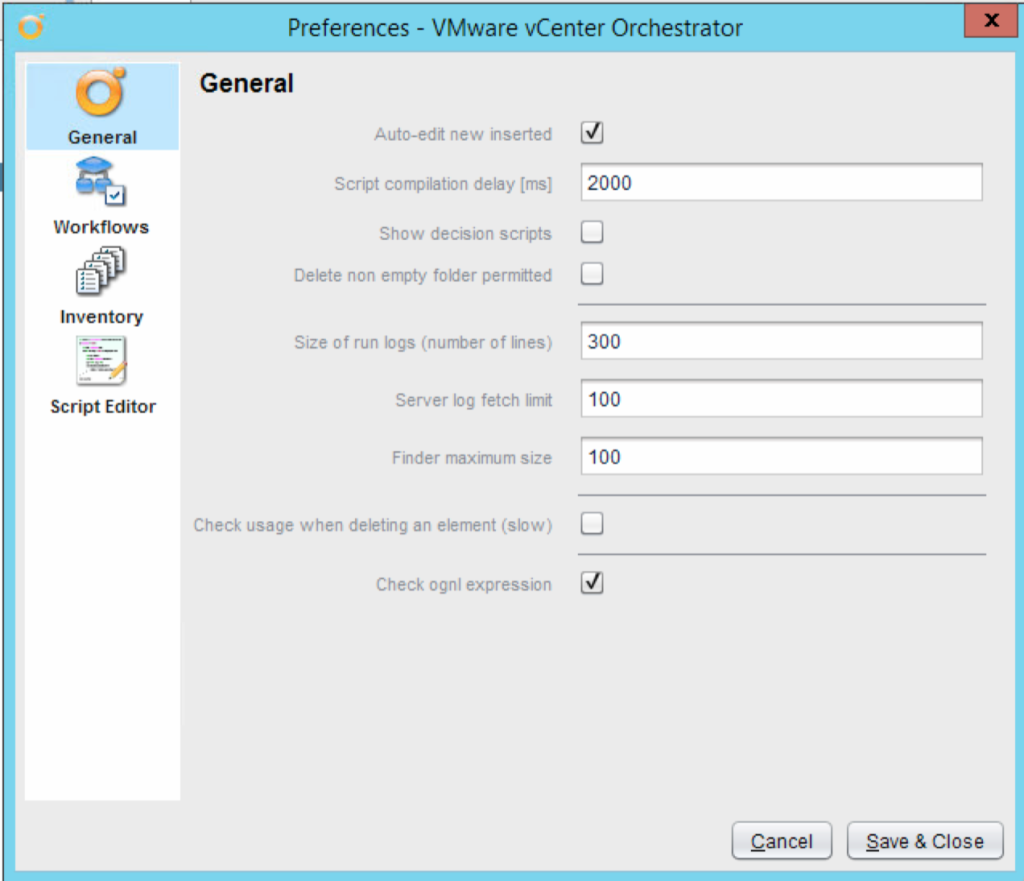The width and height of the screenshot is (1024, 881).
Task: Click the General tab label text
Action: click(102, 137)
